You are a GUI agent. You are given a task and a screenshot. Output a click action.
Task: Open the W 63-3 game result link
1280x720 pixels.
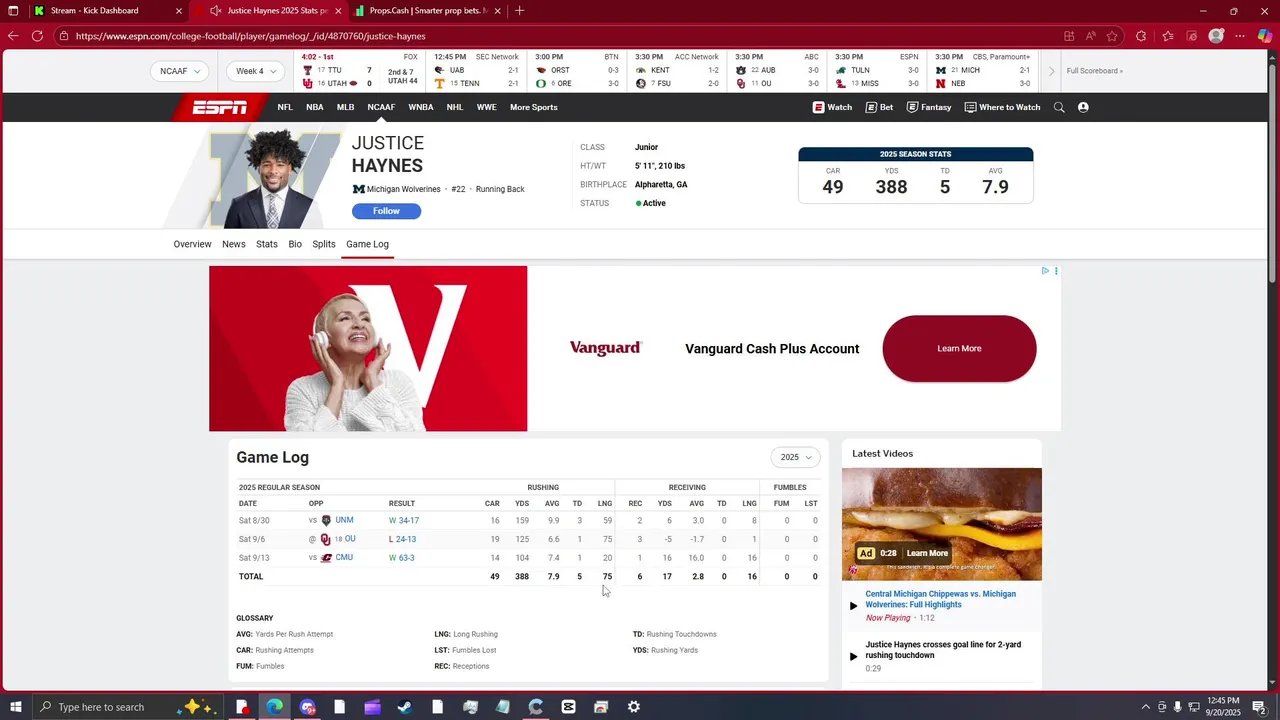coord(406,558)
